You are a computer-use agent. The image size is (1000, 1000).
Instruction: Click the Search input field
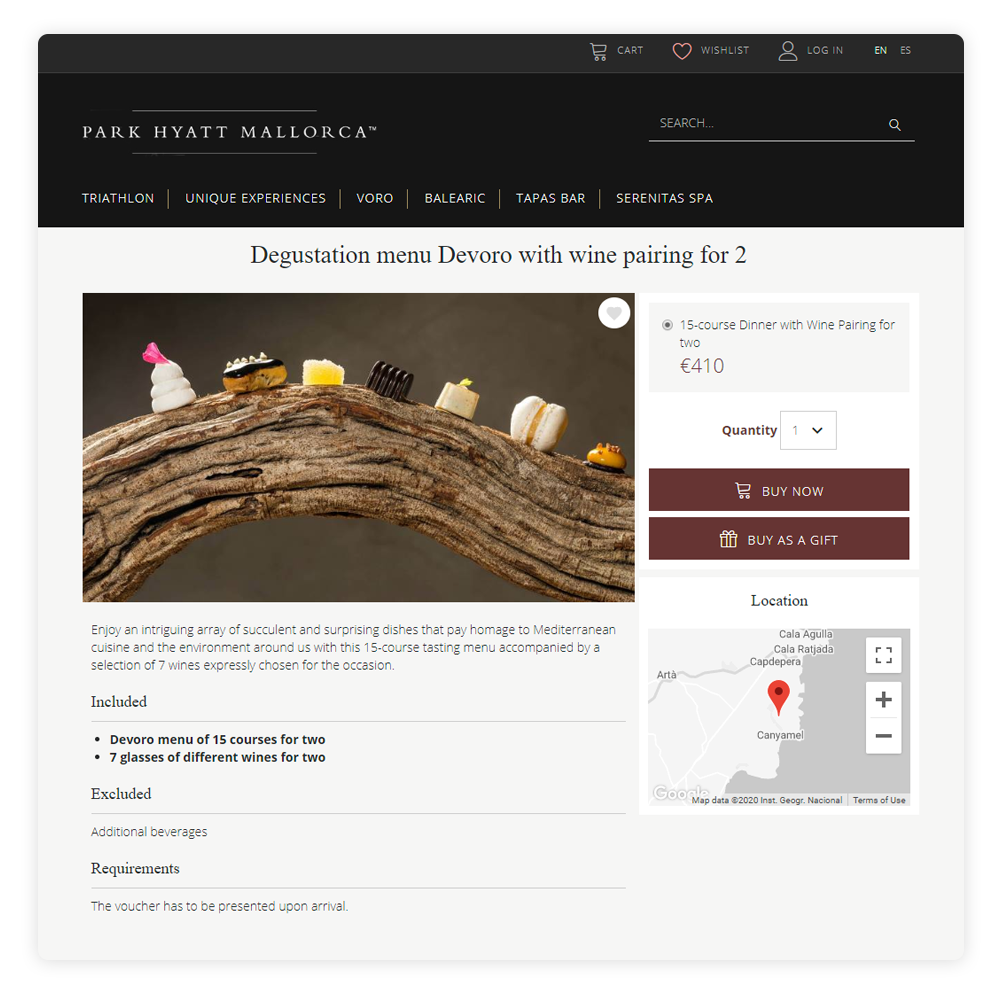point(768,124)
